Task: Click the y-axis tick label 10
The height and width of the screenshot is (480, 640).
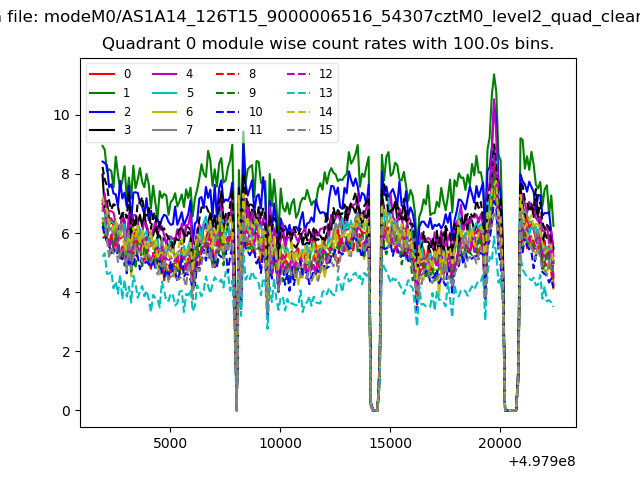Action: [62, 115]
